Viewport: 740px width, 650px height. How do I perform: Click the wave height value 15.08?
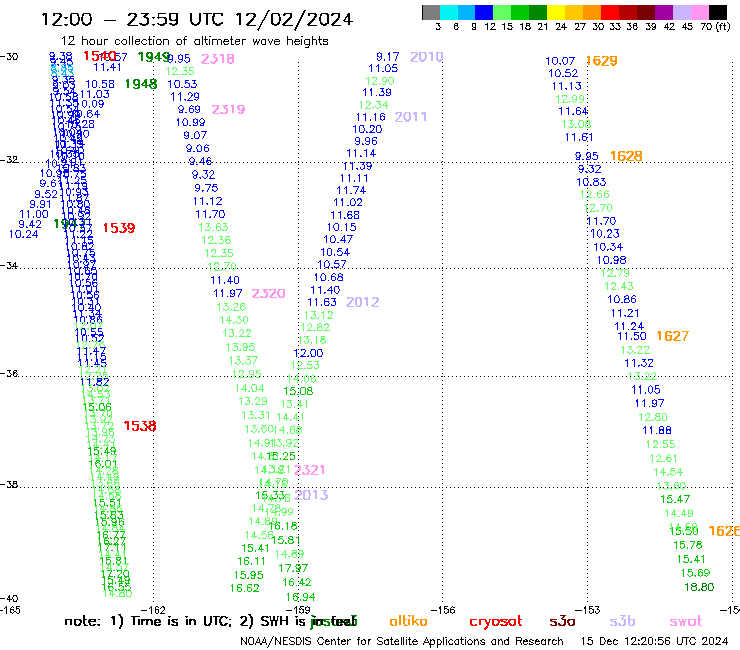tap(298, 391)
